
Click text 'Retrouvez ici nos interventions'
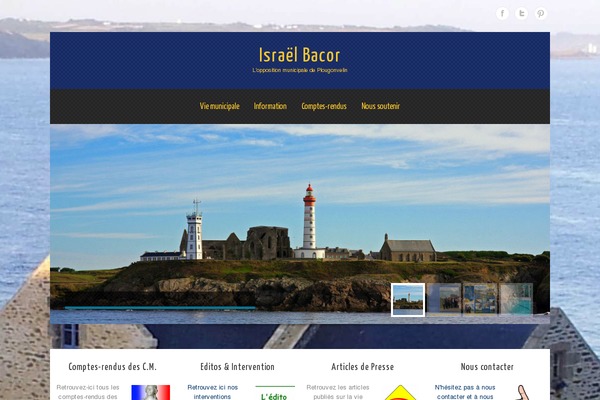[212, 392]
